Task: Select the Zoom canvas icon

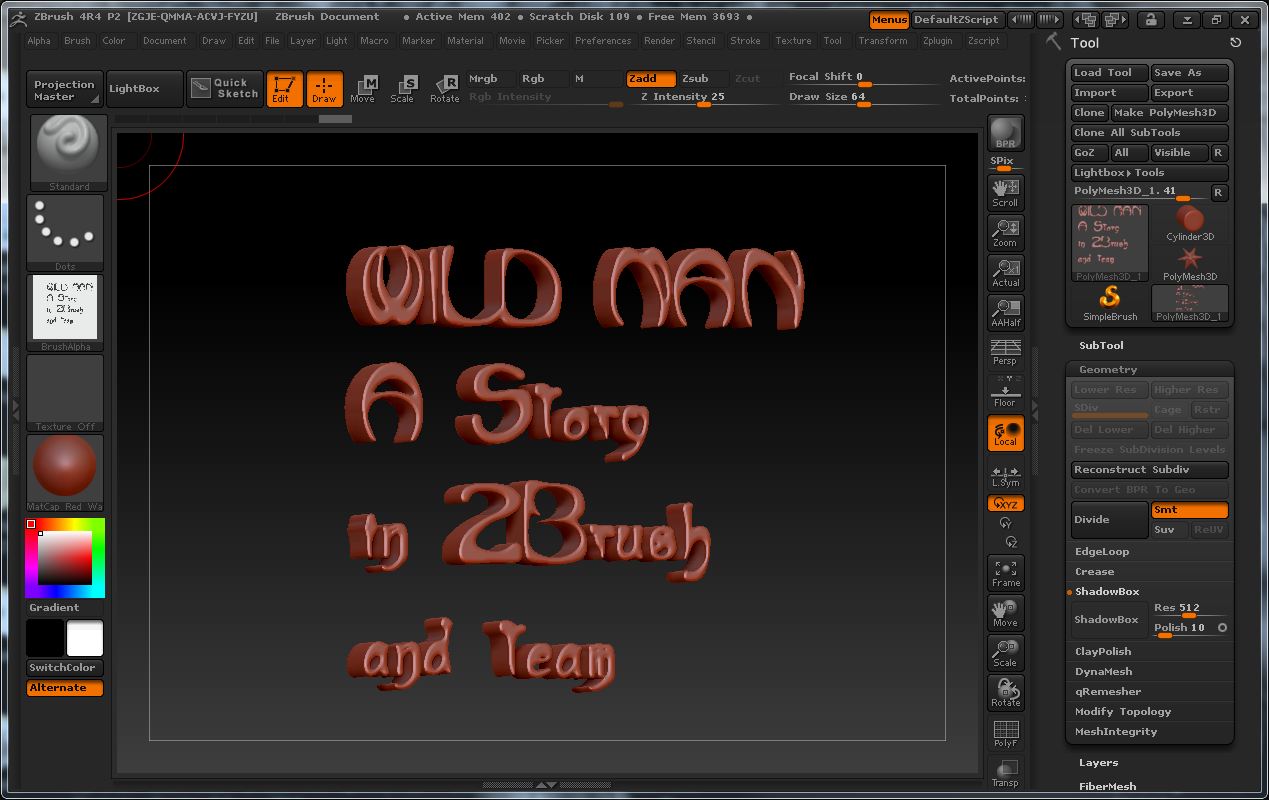Action: point(1005,233)
